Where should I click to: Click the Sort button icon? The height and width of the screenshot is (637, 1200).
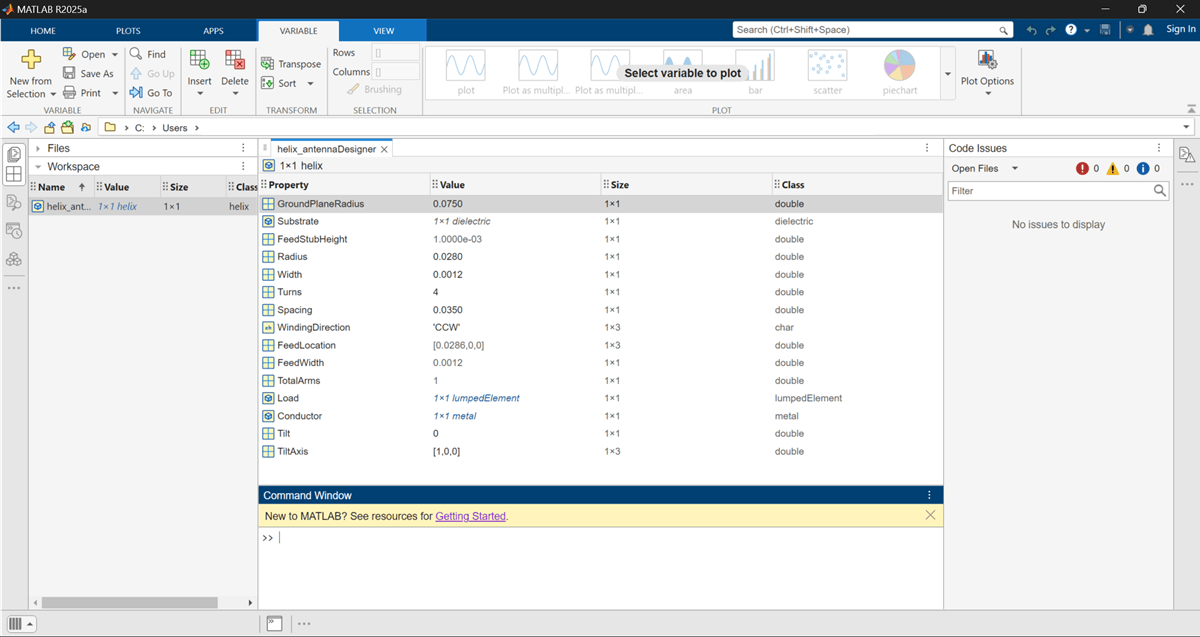pos(268,83)
